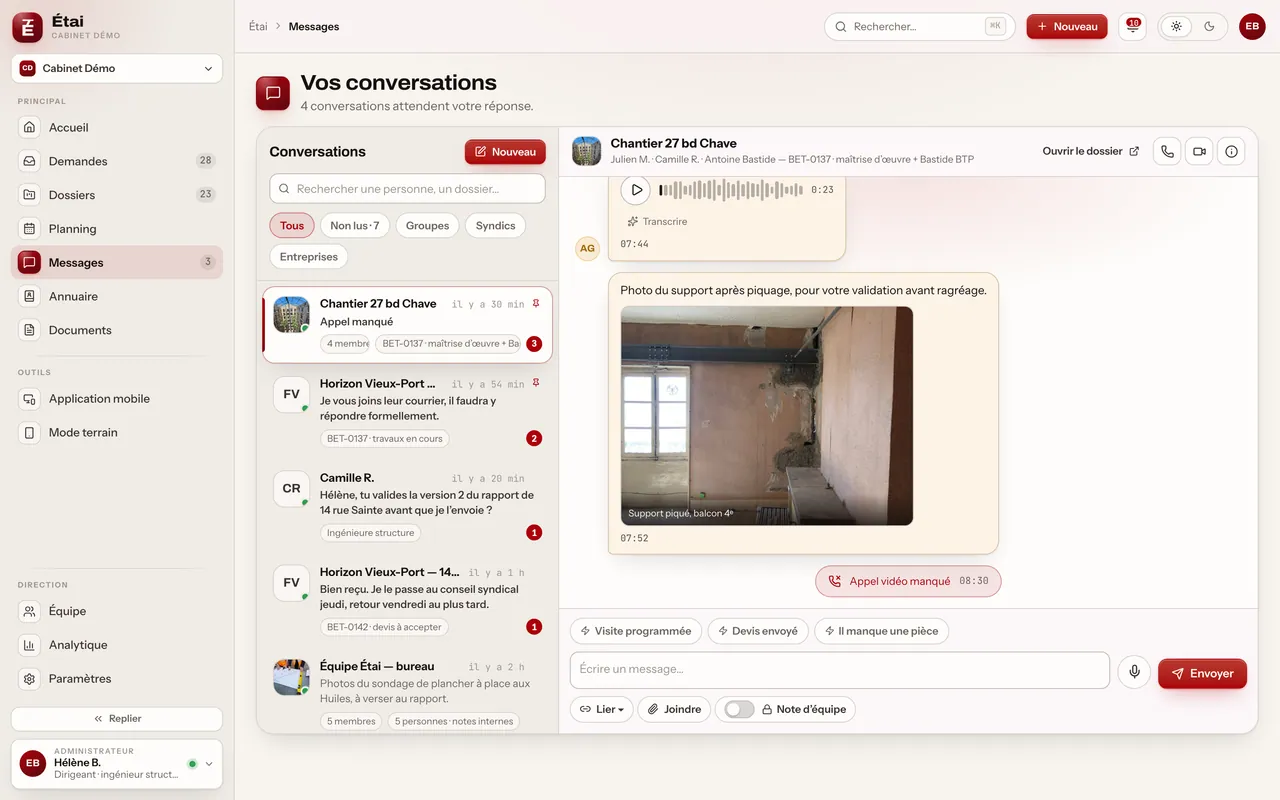
Task: Click Joindre attachment button
Action: pyautogui.click(x=674, y=709)
